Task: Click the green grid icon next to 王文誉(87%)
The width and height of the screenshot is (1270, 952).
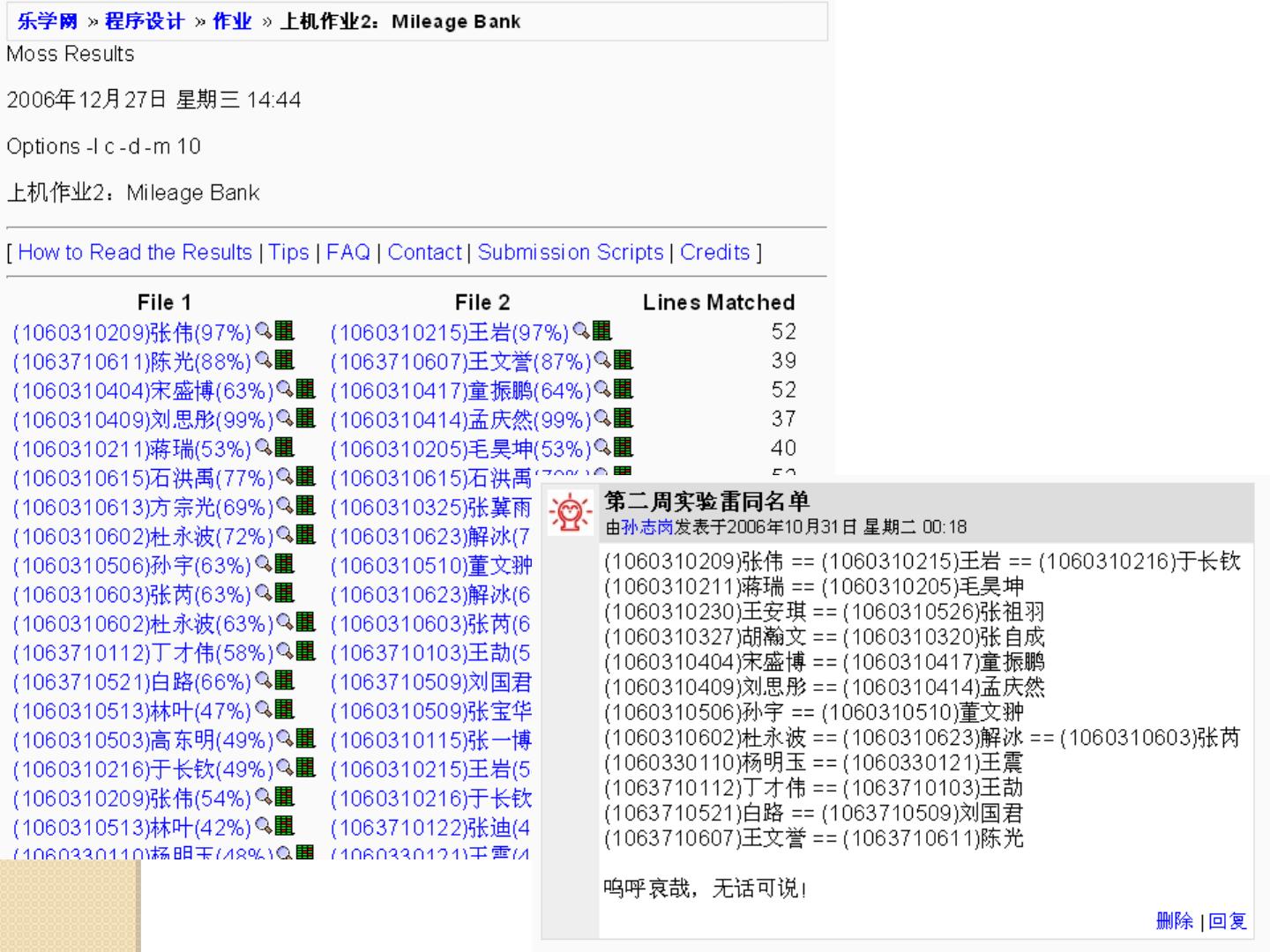Action: coord(624,361)
